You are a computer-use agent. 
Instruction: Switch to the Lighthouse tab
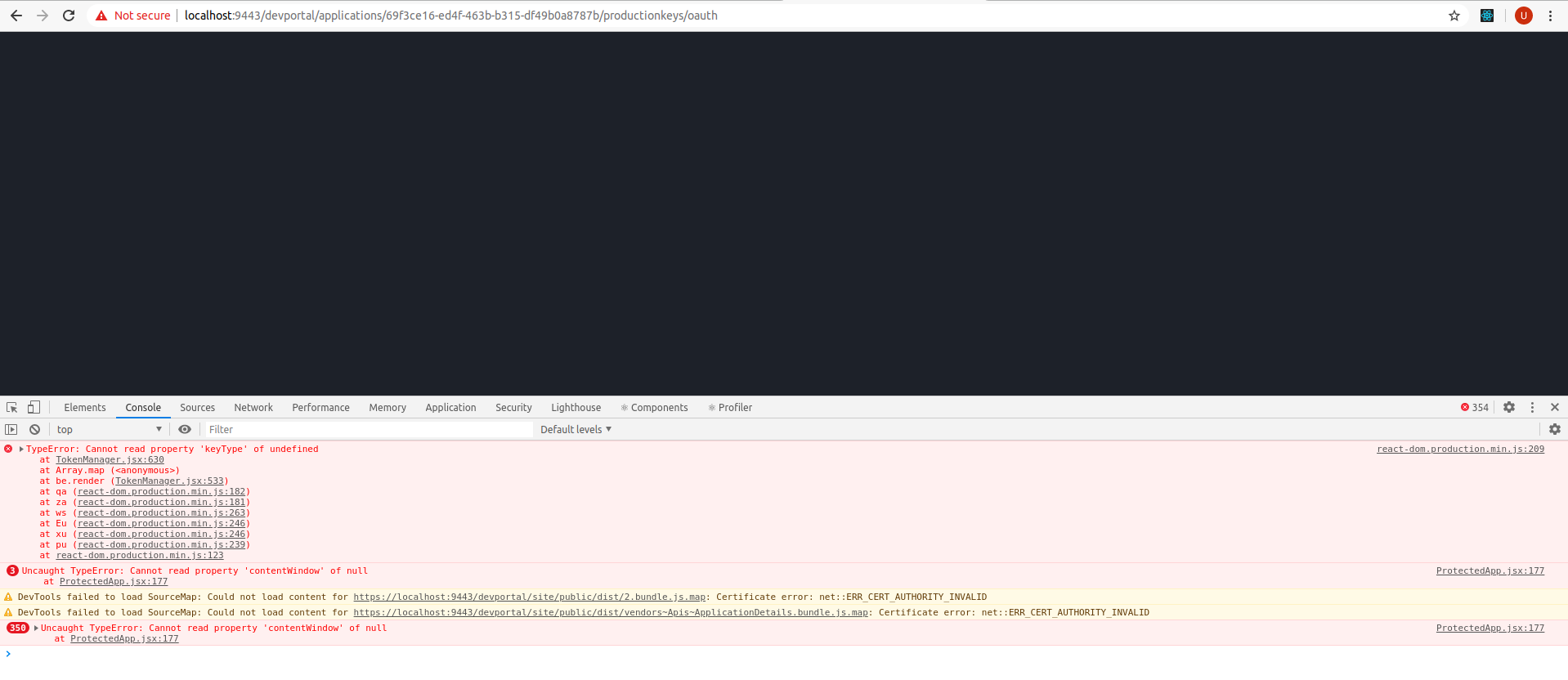tap(576, 407)
